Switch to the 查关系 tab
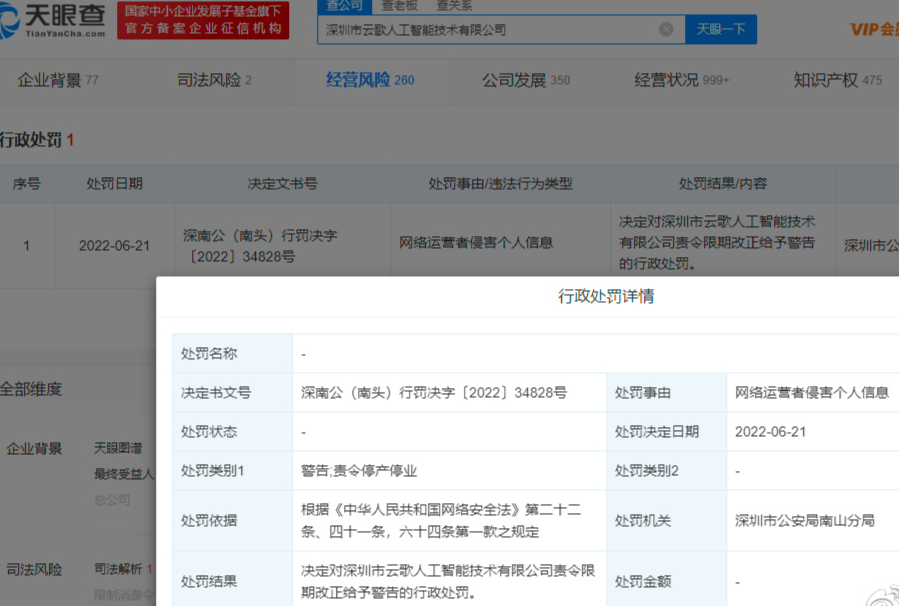Viewport: 899px width, 606px height. (454, 6)
